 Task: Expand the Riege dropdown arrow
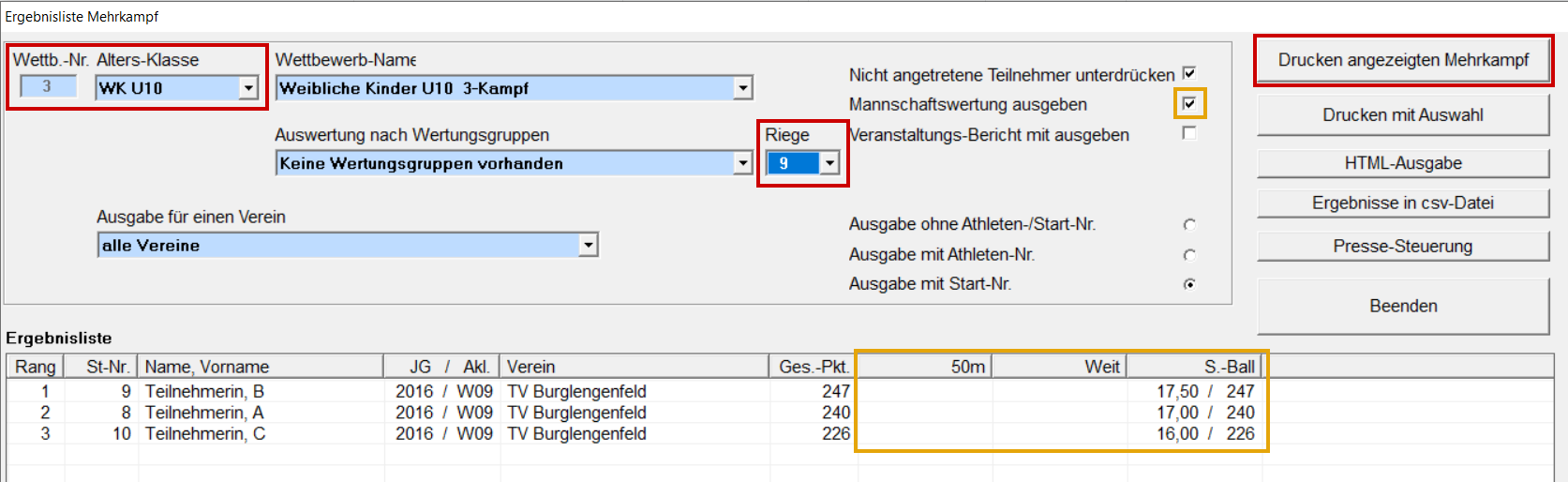pos(829,163)
